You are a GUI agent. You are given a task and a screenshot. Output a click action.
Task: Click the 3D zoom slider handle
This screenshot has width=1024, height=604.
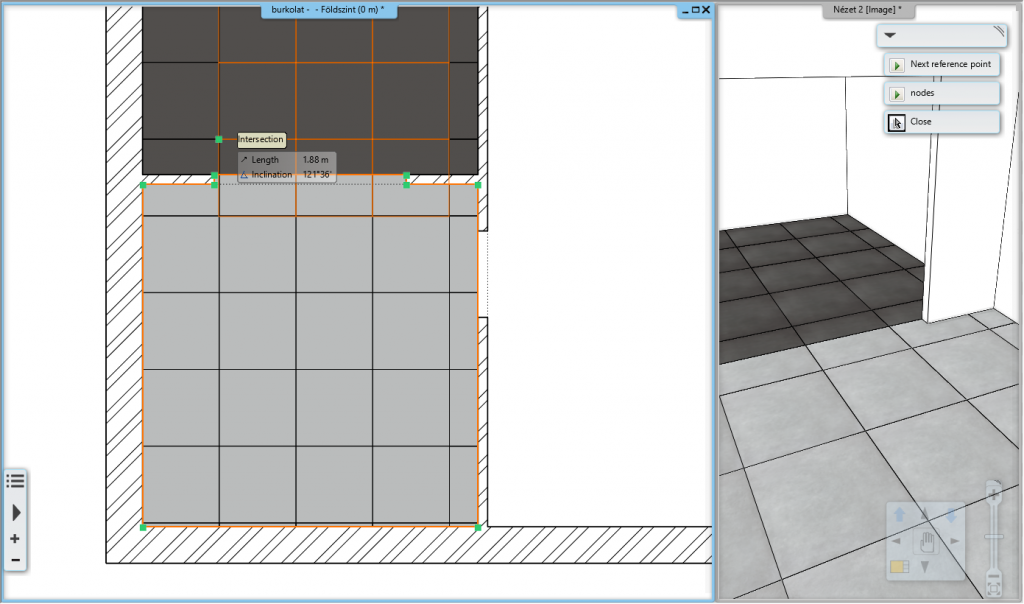coord(993,537)
